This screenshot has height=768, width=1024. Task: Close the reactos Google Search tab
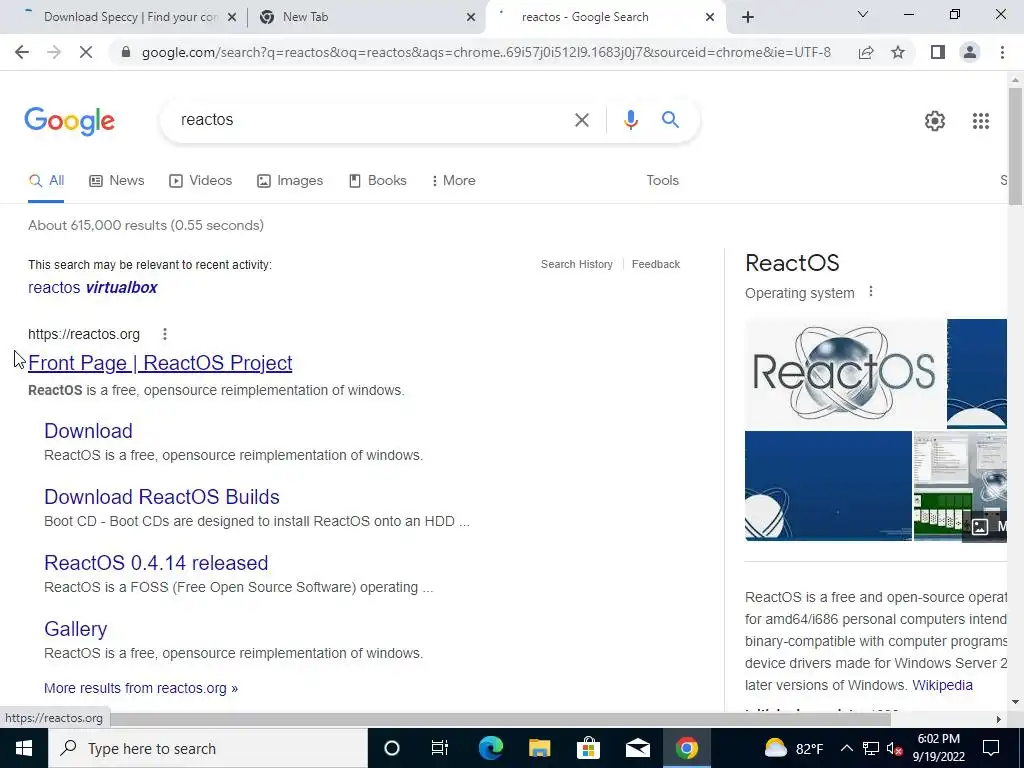710,17
